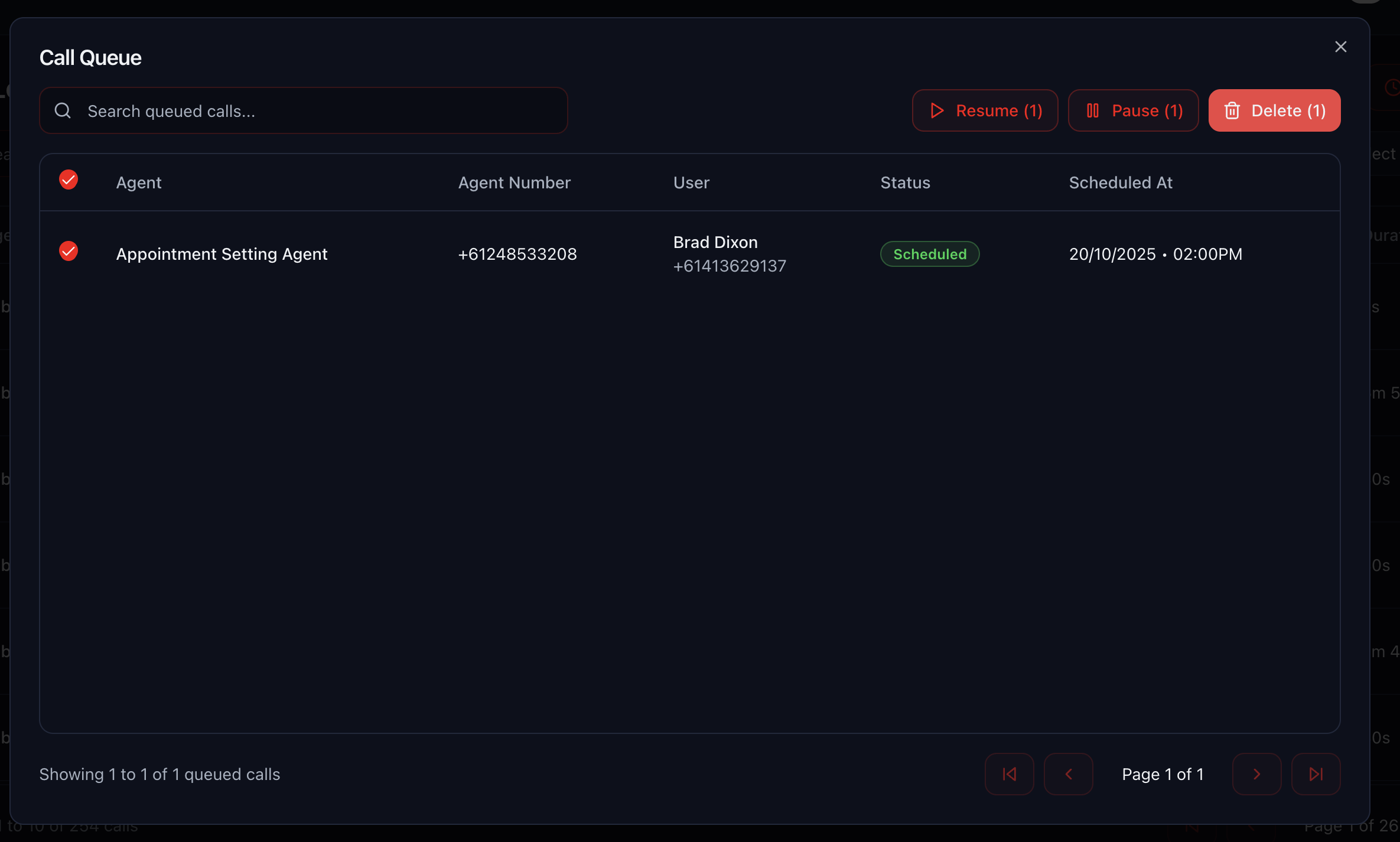The width and height of the screenshot is (1400, 842).
Task: Go to next page using right chevron icon
Action: pos(1256,774)
